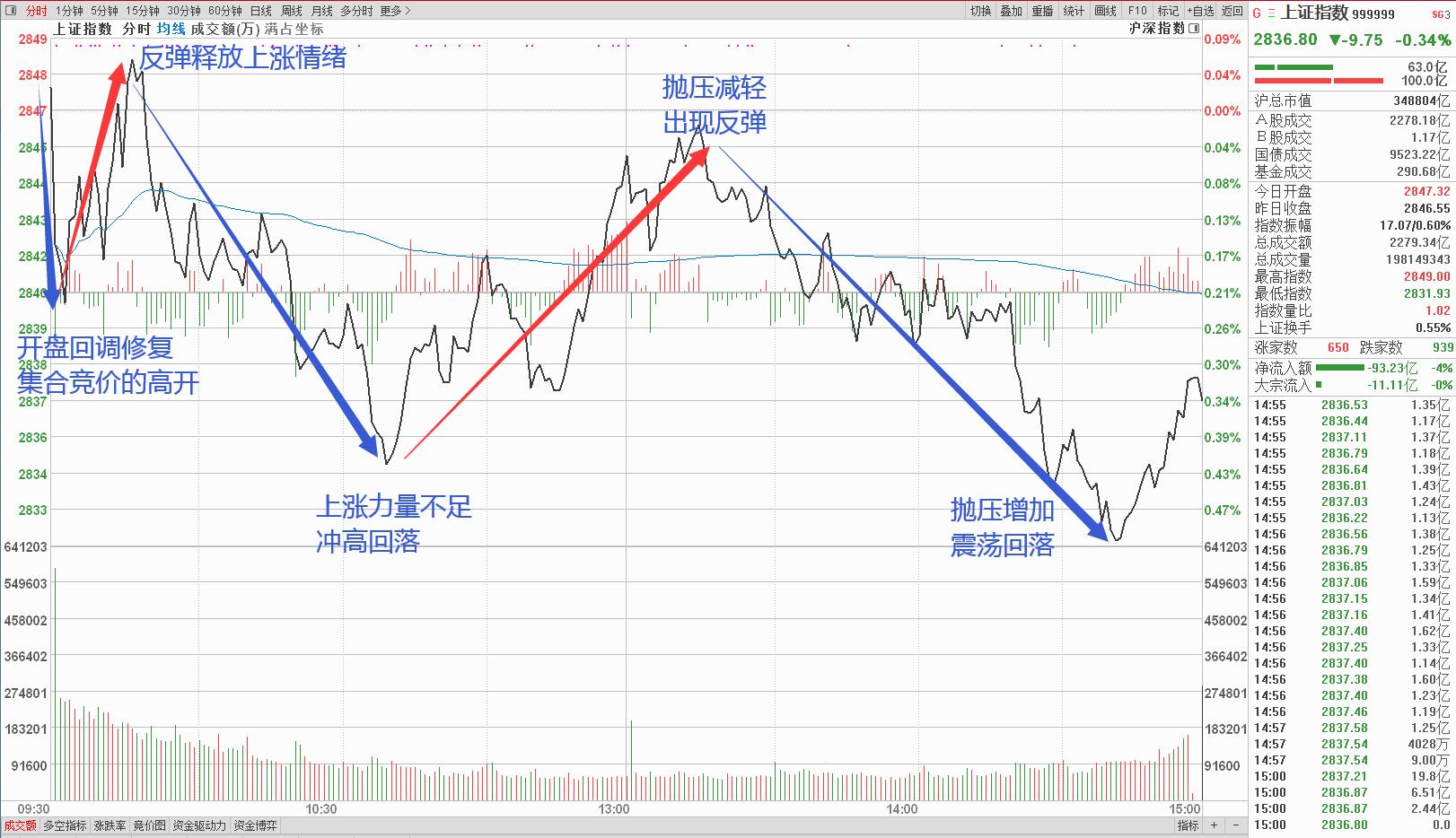
Task: Select the 竞价图 bottom tab
Action: (150, 825)
